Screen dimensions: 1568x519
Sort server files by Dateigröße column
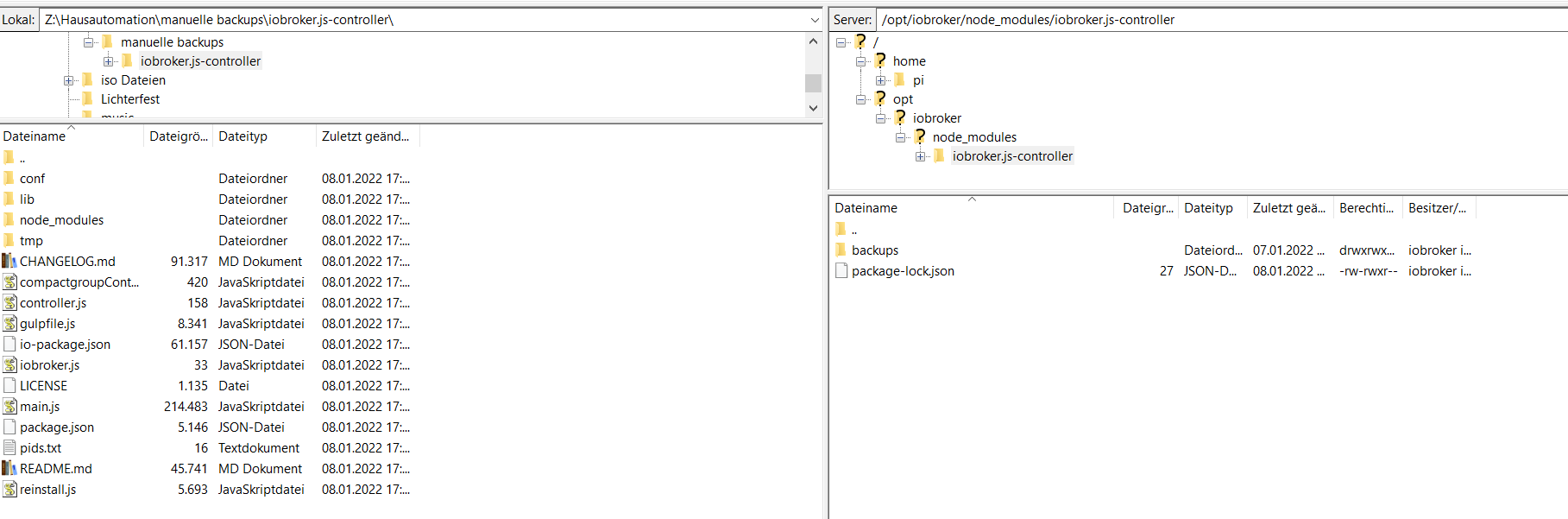[1147, 207]
